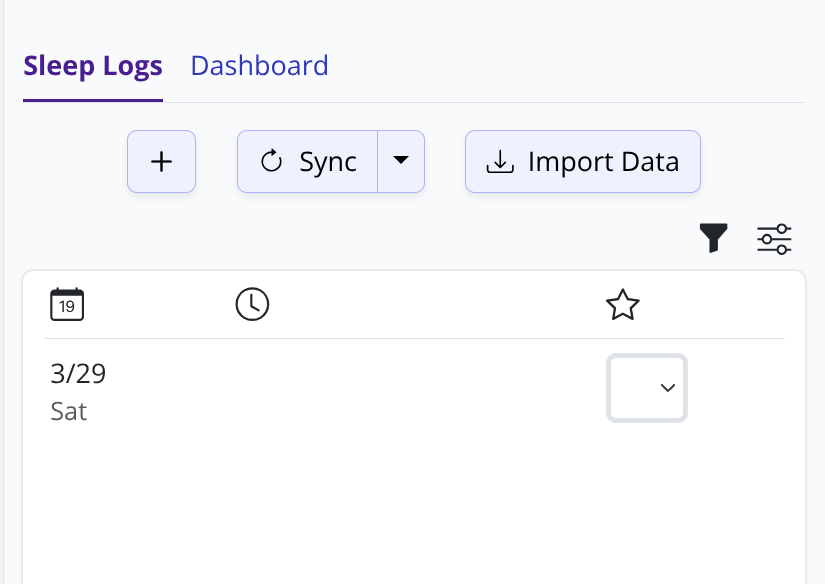
Task: Select the 3/29 date entry
Action: 78,374
